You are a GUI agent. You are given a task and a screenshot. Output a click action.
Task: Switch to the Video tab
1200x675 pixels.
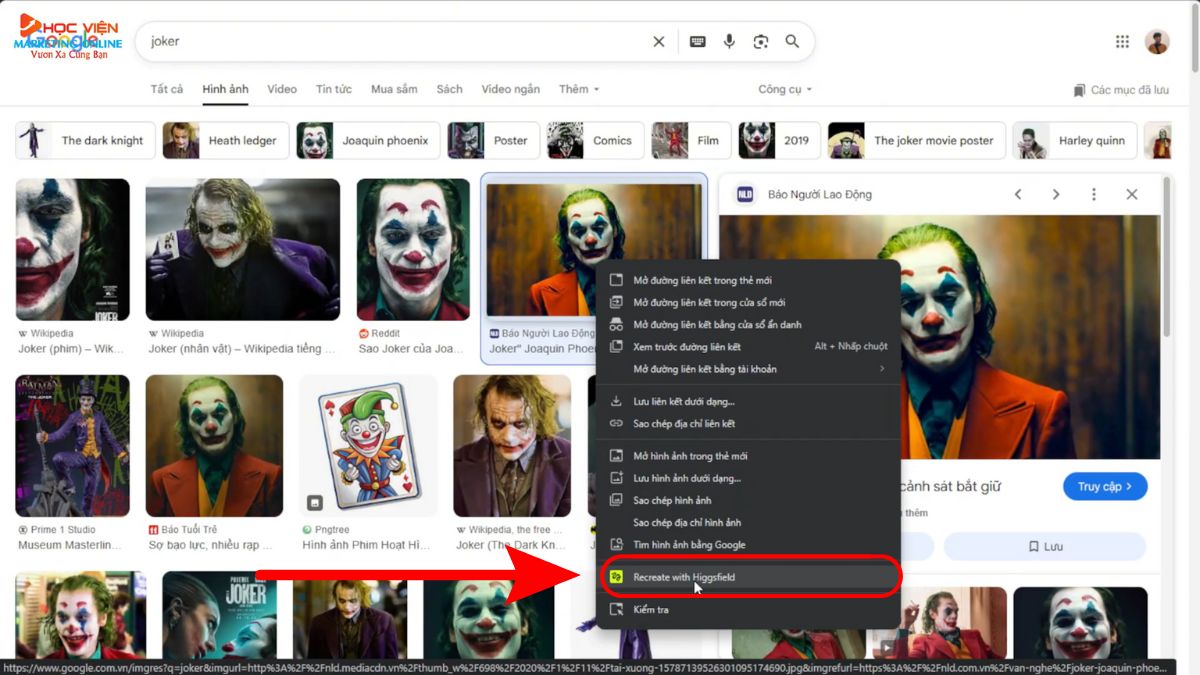(x=282, y=89)
